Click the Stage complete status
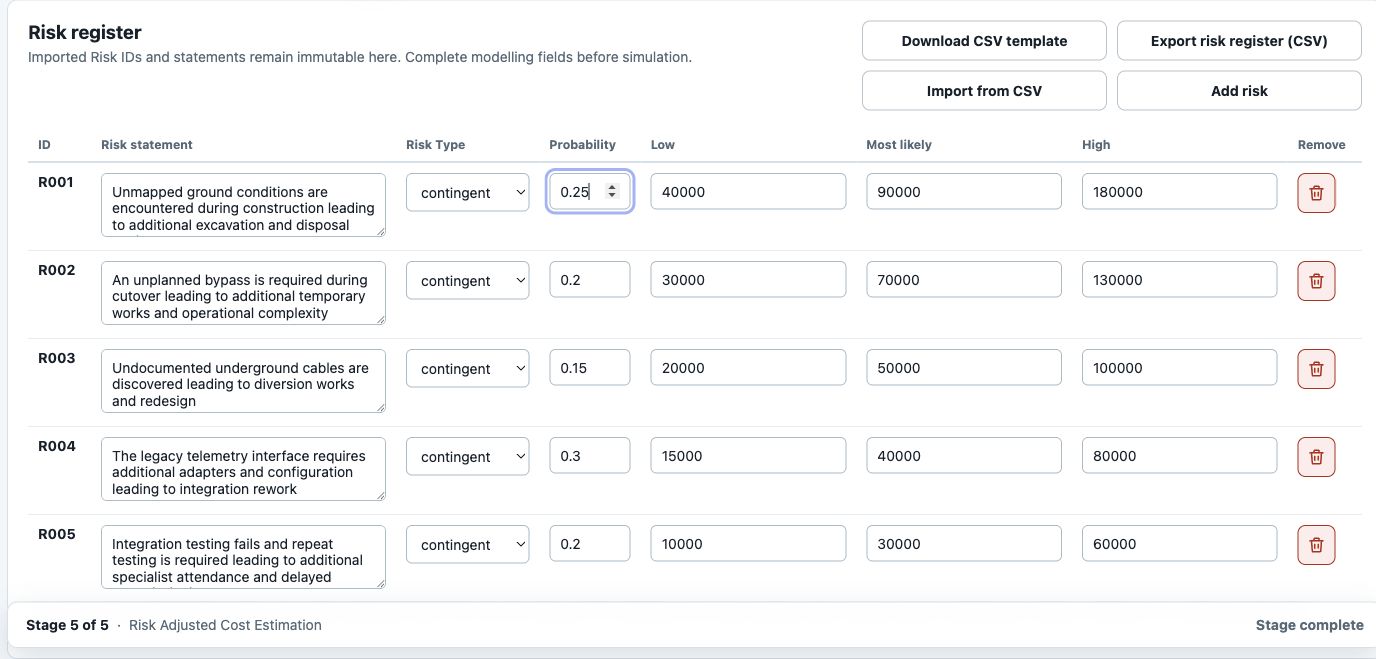Image resolution: width=1376 pixels, height=659 pixels. pyautogui.click(x=1310, y=625)
